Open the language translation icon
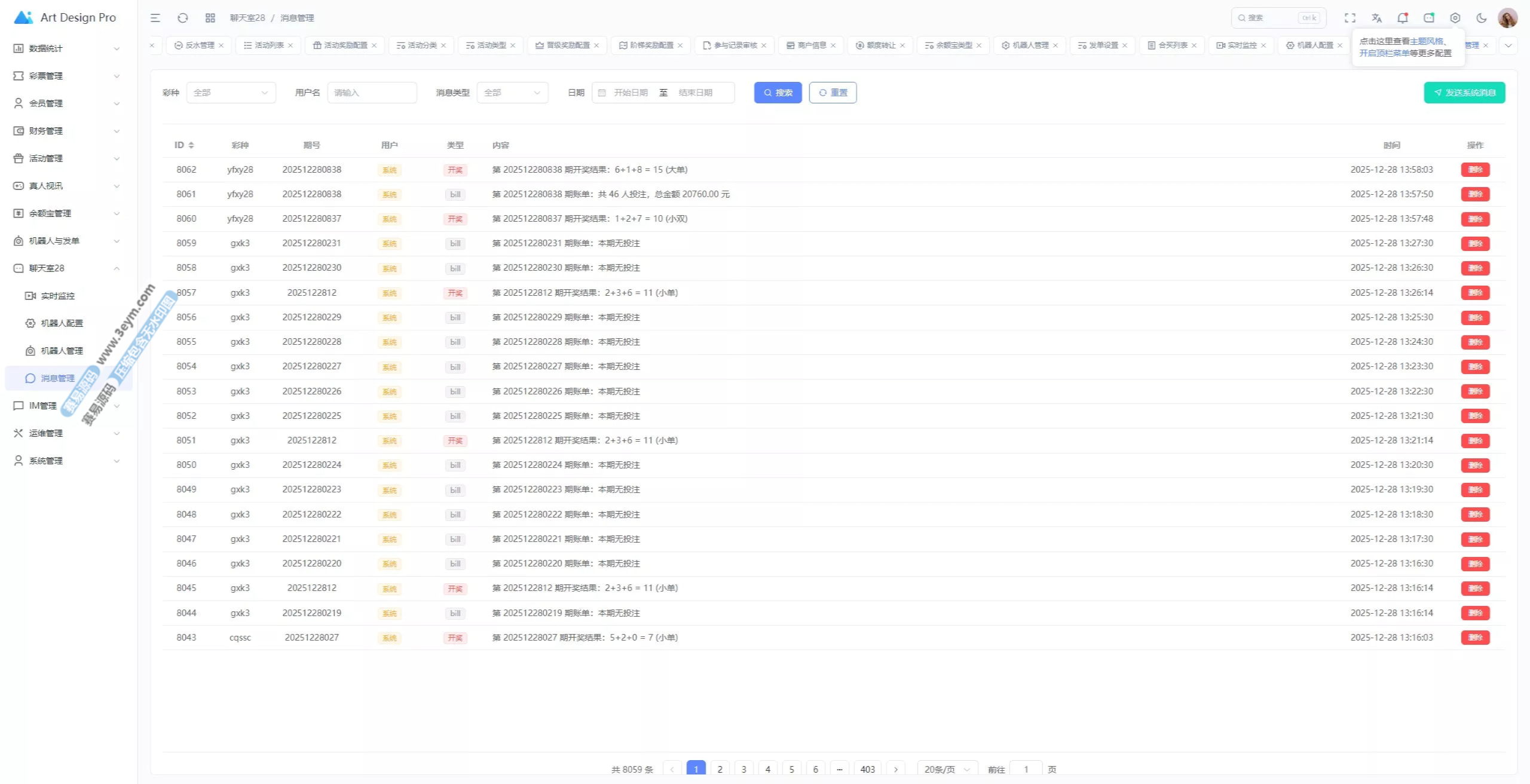The width and height of the screenshot is (1530, 784). pyautogui.click(x=1376, y=18)
